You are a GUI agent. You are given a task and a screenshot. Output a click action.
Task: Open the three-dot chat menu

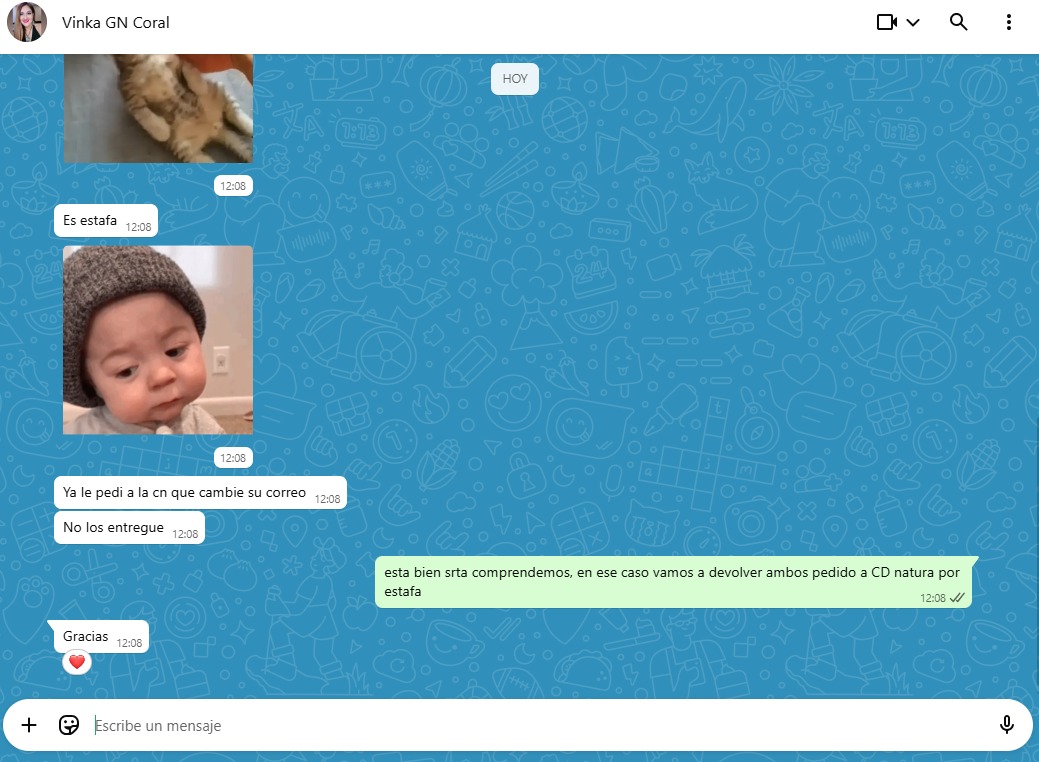(x=1009, y=22)
